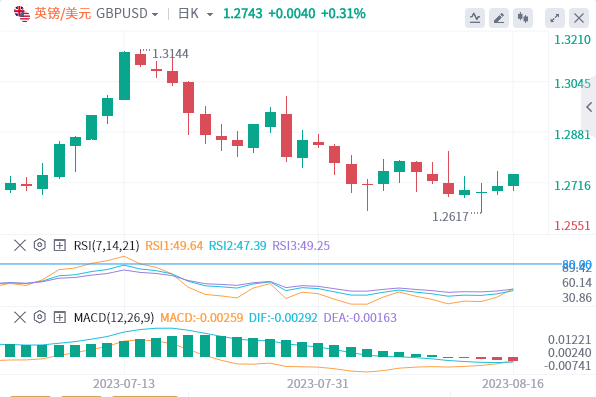The image size is (596, 397).
Task: Collapse the right side panel arrow
Action: (589, 107)
